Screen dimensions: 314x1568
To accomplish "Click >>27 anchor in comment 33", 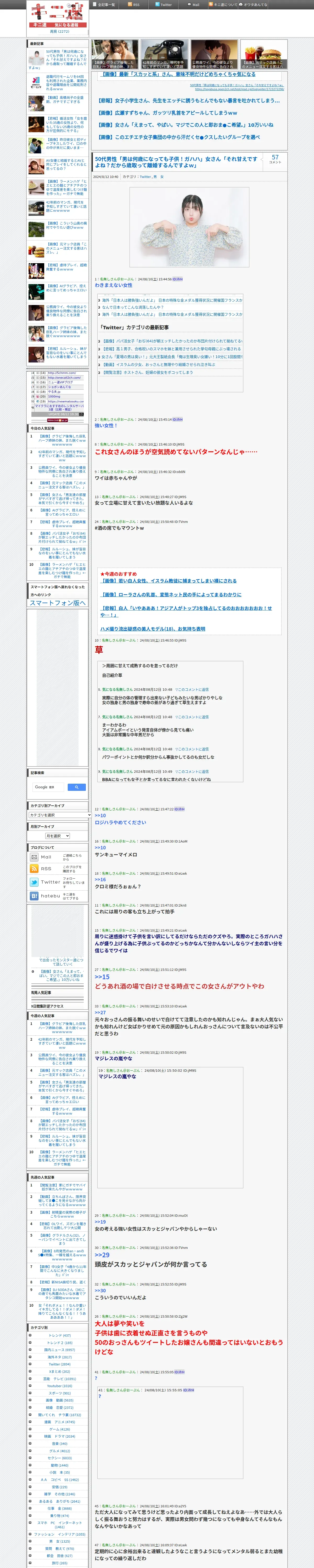I will 100,1013.
